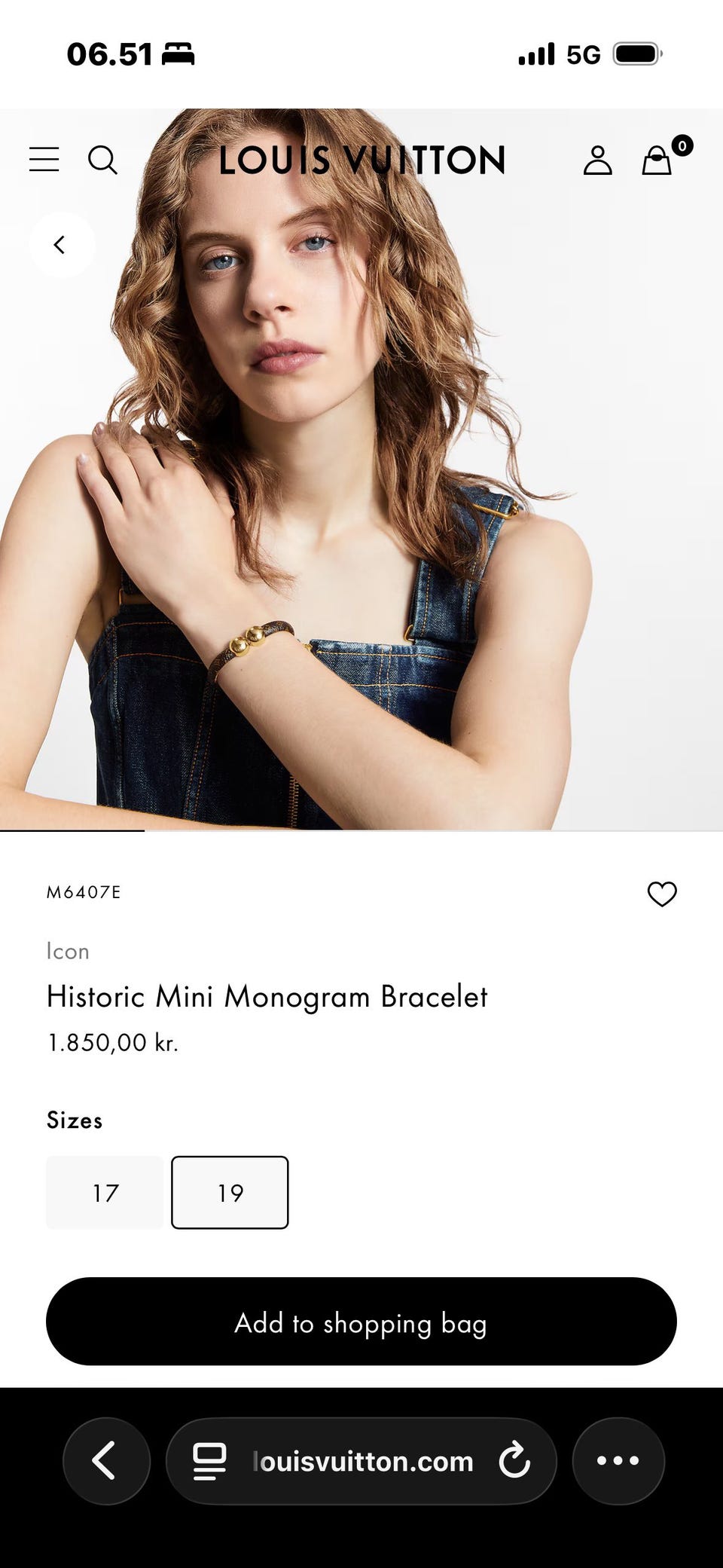The image size is (723, 1568).
Task: Open the page settings icon in address bar
Action: click(x=209, y=1461)
